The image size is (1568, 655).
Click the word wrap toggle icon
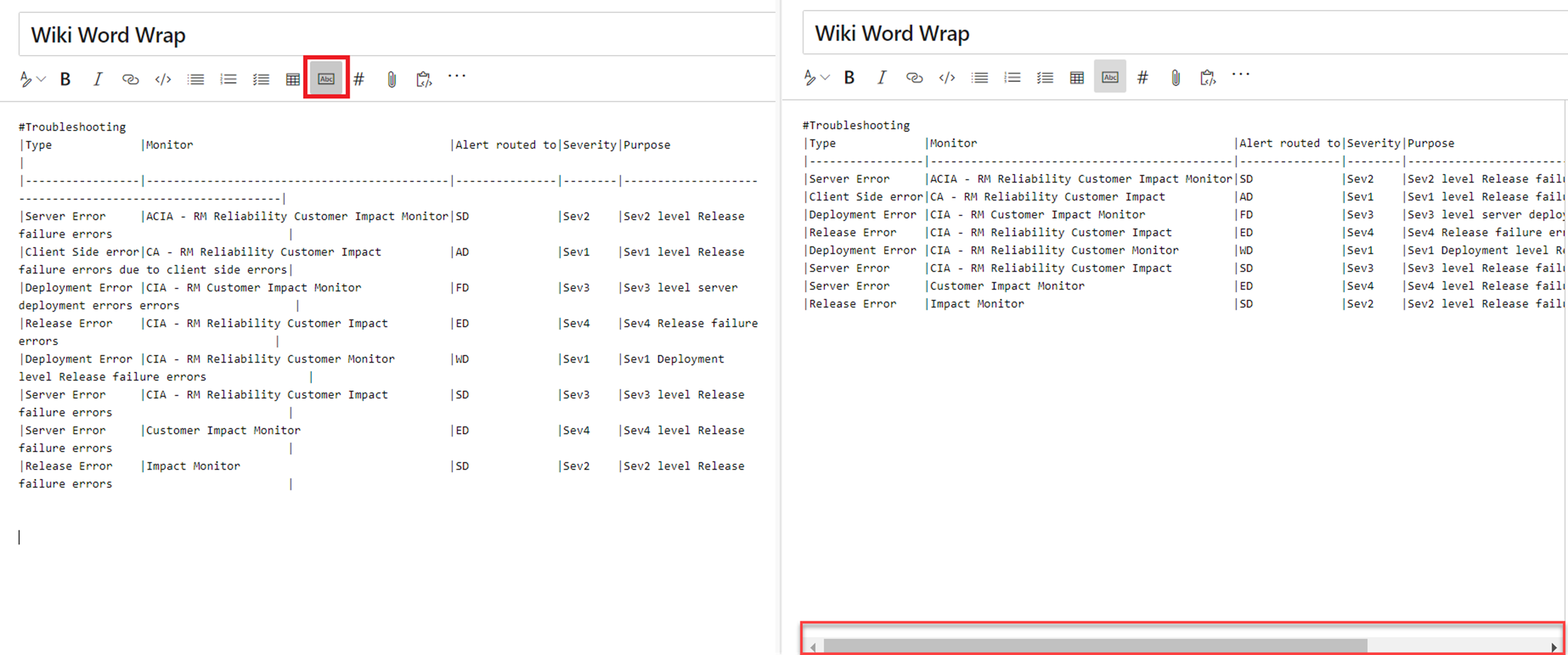(x=327, y=78)
